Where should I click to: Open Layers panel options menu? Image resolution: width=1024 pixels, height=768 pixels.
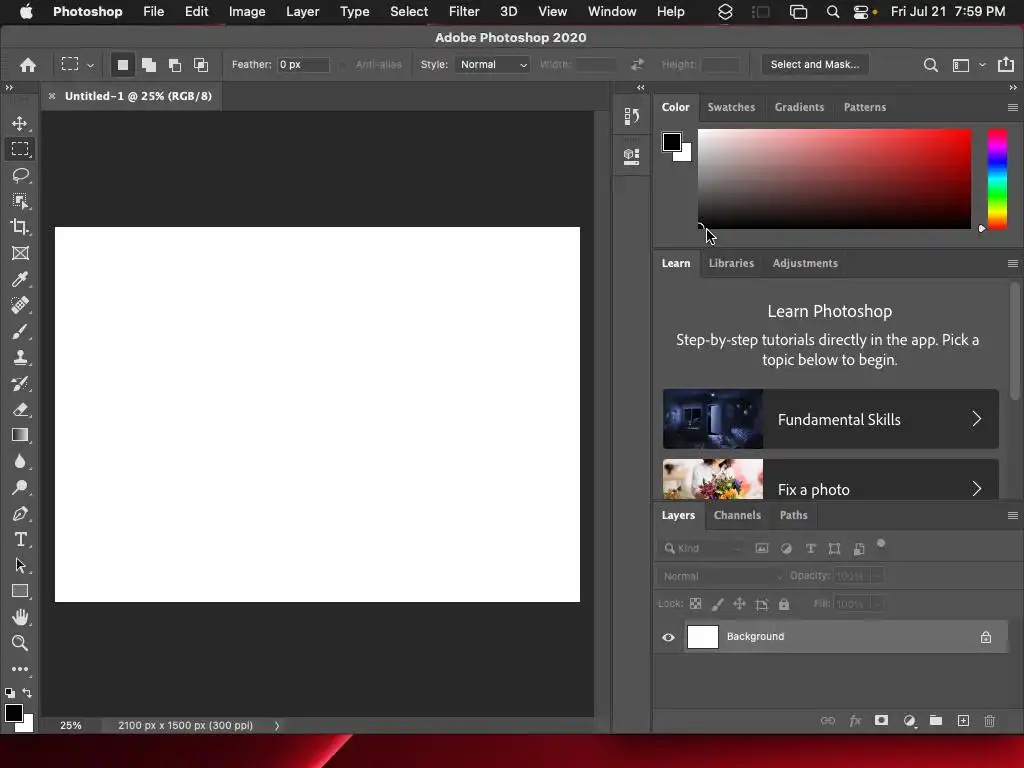(1013, 515)
